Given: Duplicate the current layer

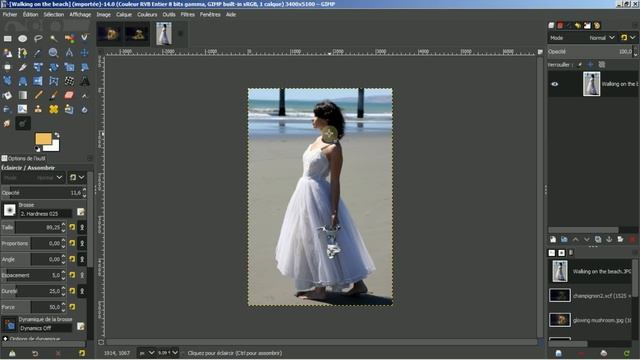Looking at the screenshot, I should 598,240.
